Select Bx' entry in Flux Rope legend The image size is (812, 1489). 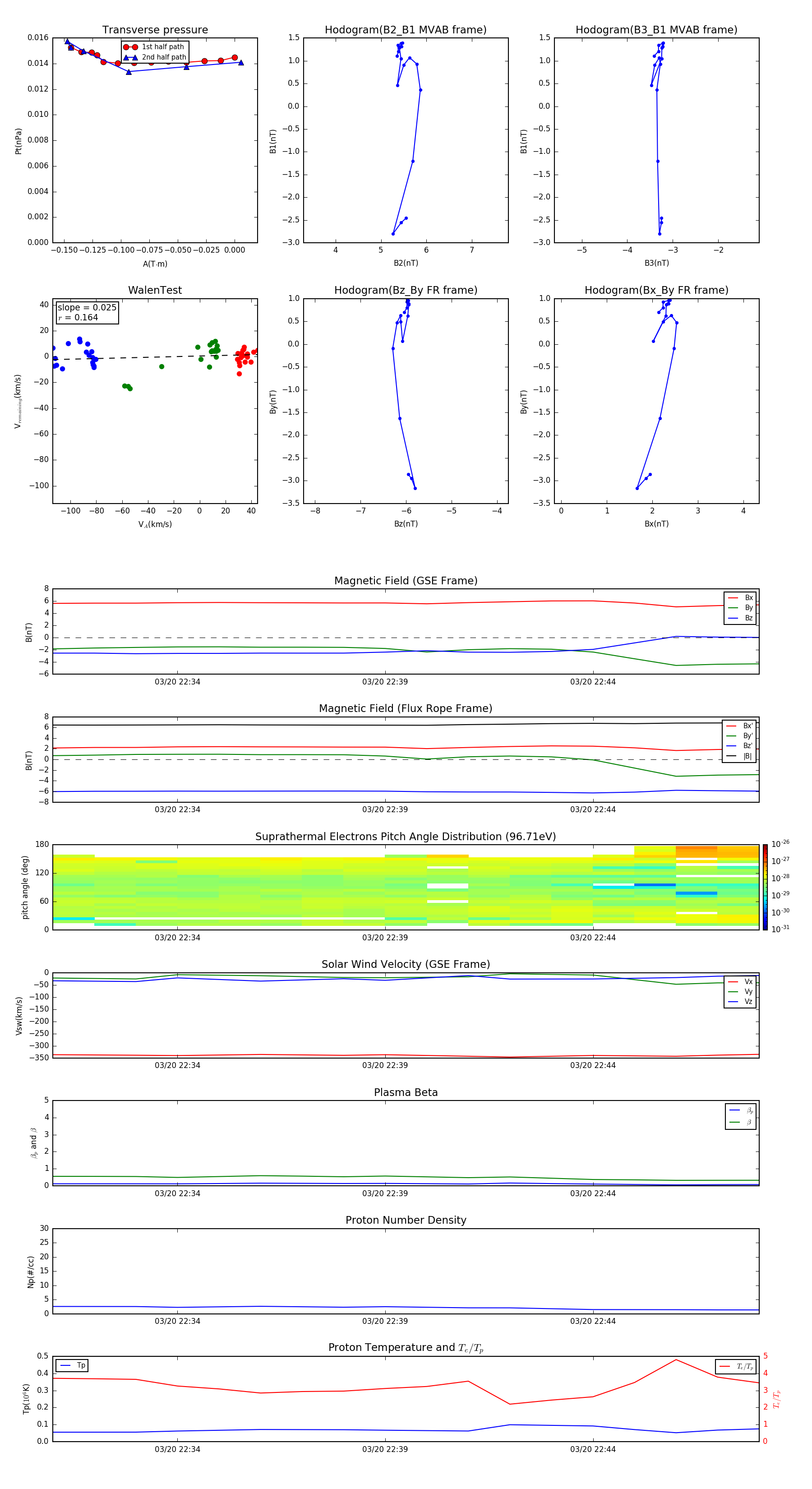tap(739, 726)
